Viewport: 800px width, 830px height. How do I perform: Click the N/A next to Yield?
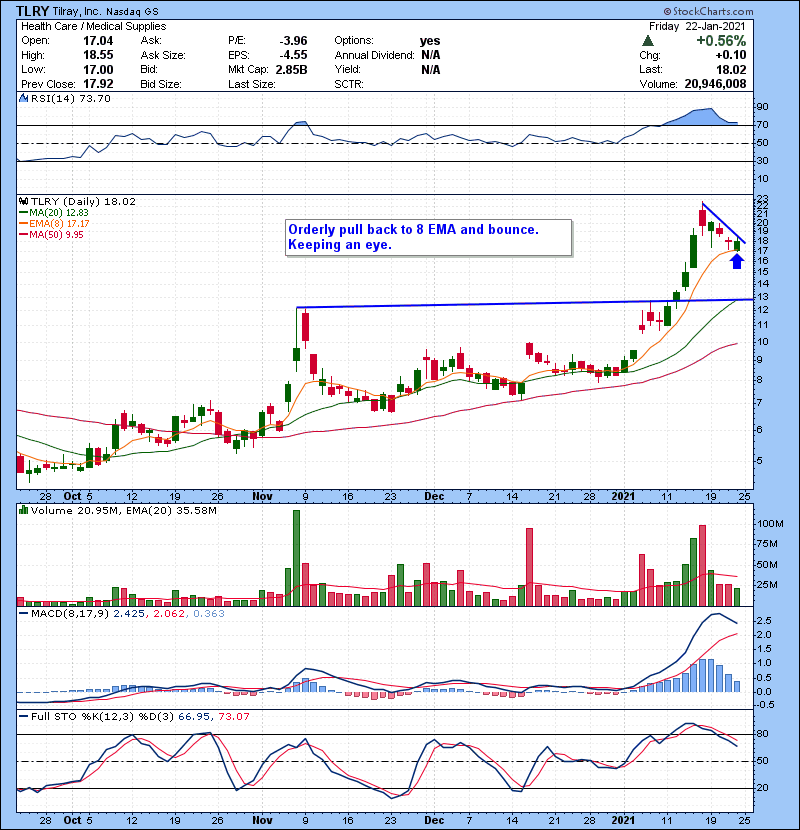click(x=431, y=70)
